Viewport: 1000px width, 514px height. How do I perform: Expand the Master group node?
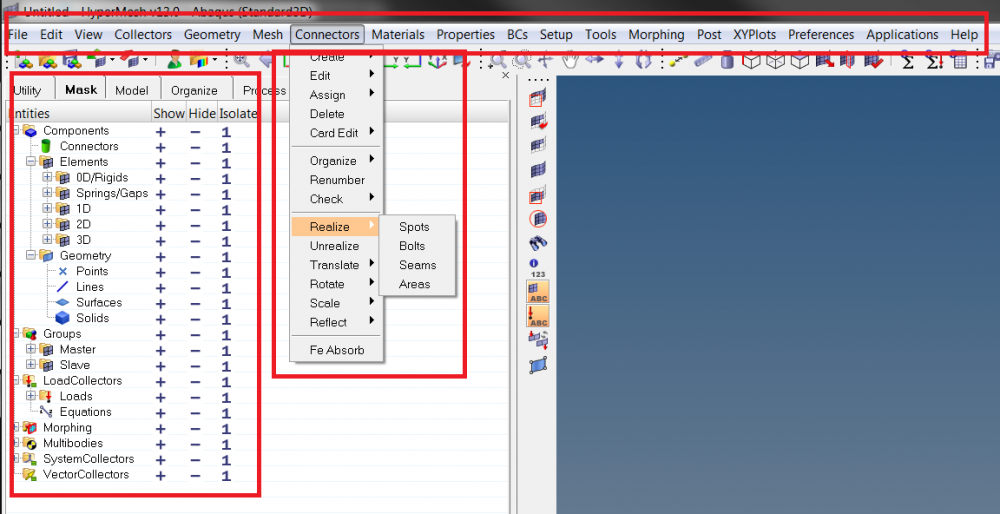point(31,349)
